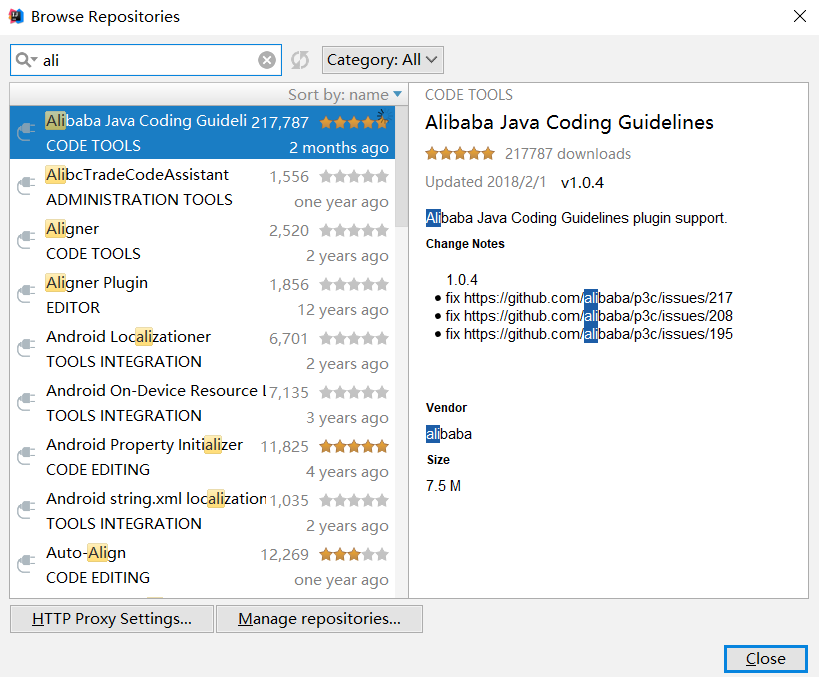This screenshot has width=819, height=677.
Task: Click star rating of Android string.xml localization
Action: pos(354,500)
